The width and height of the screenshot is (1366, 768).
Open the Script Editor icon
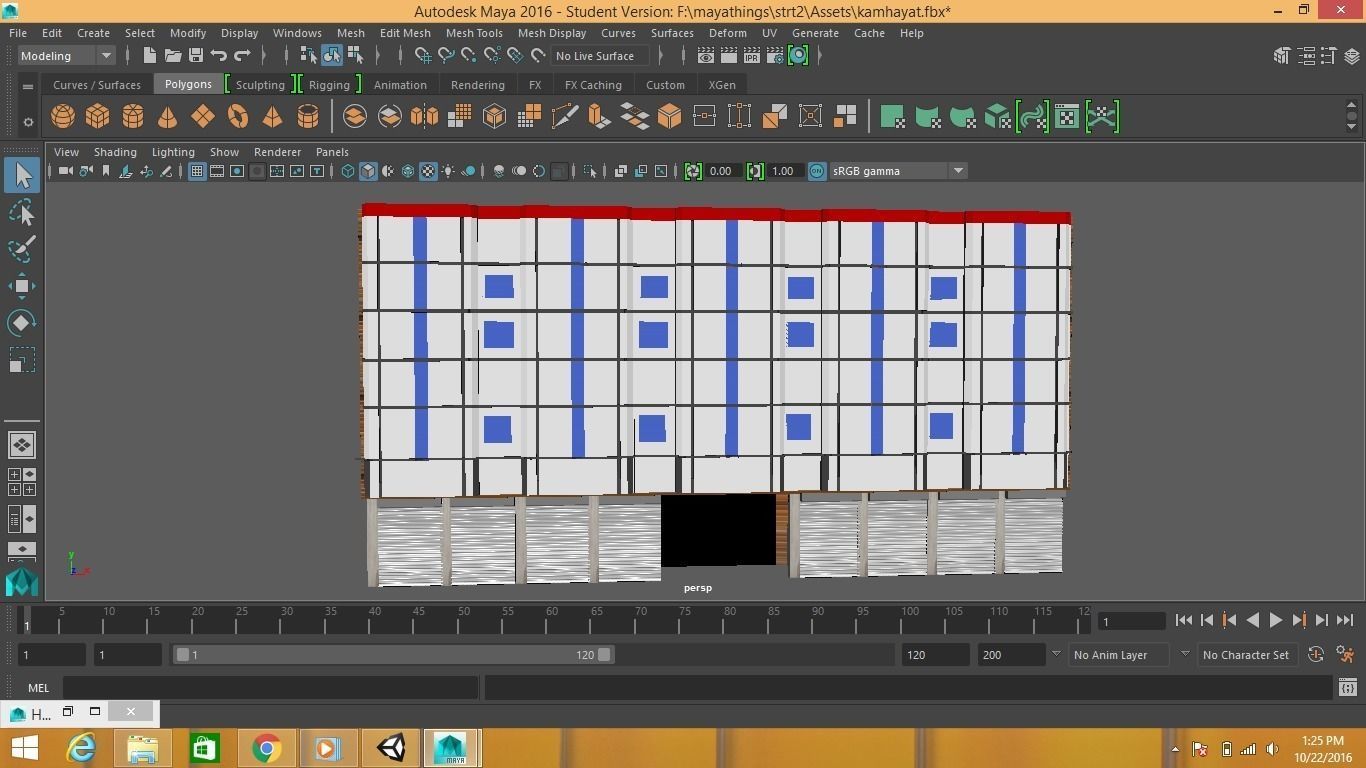click(1348, 688)
